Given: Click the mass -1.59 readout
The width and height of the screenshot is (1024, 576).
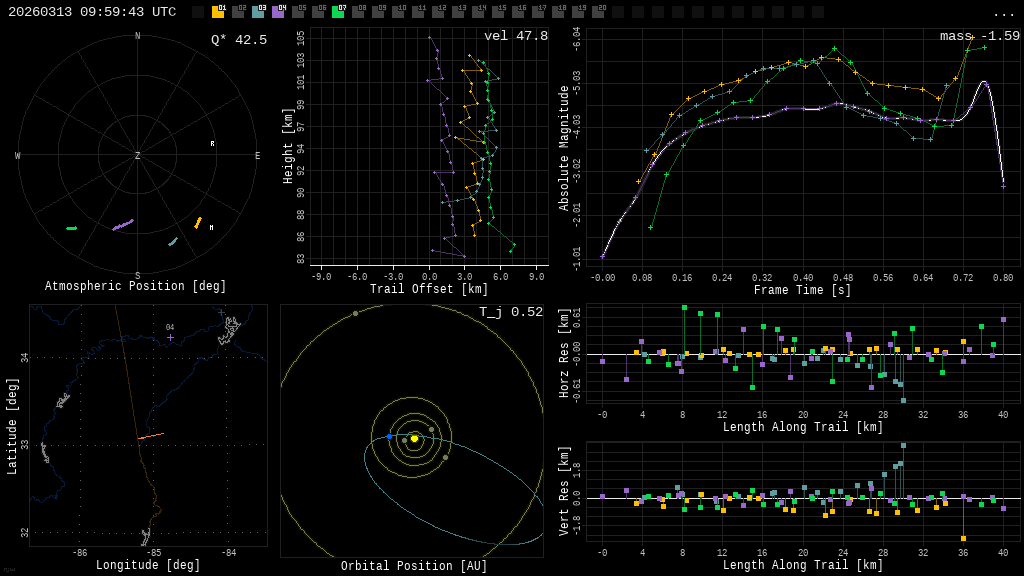Looking at the screenshot, I should (x=979, y=36).
